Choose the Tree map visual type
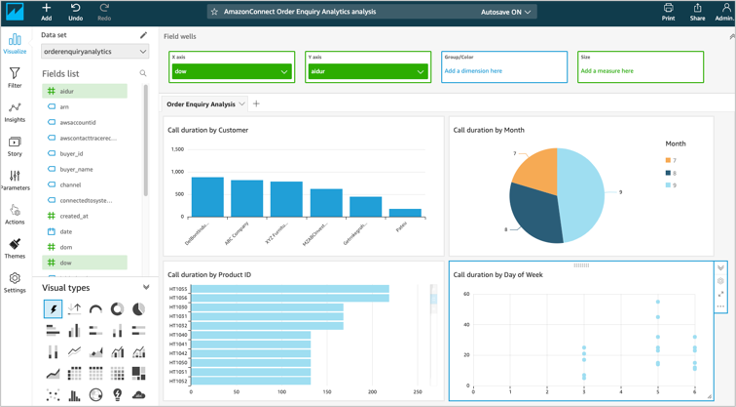The image size is (736, 407). (x=138, y=374)
